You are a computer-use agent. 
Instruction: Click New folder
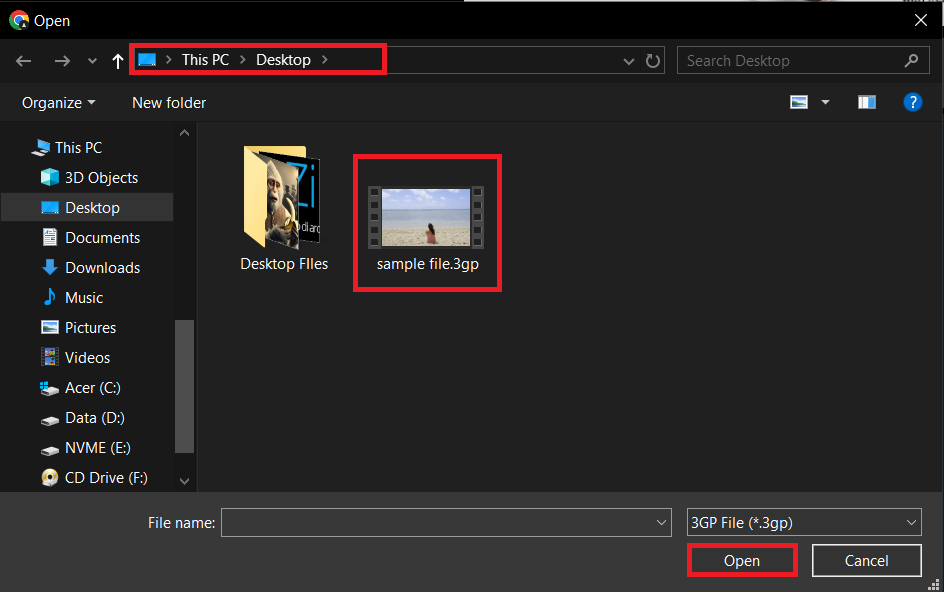168,102
